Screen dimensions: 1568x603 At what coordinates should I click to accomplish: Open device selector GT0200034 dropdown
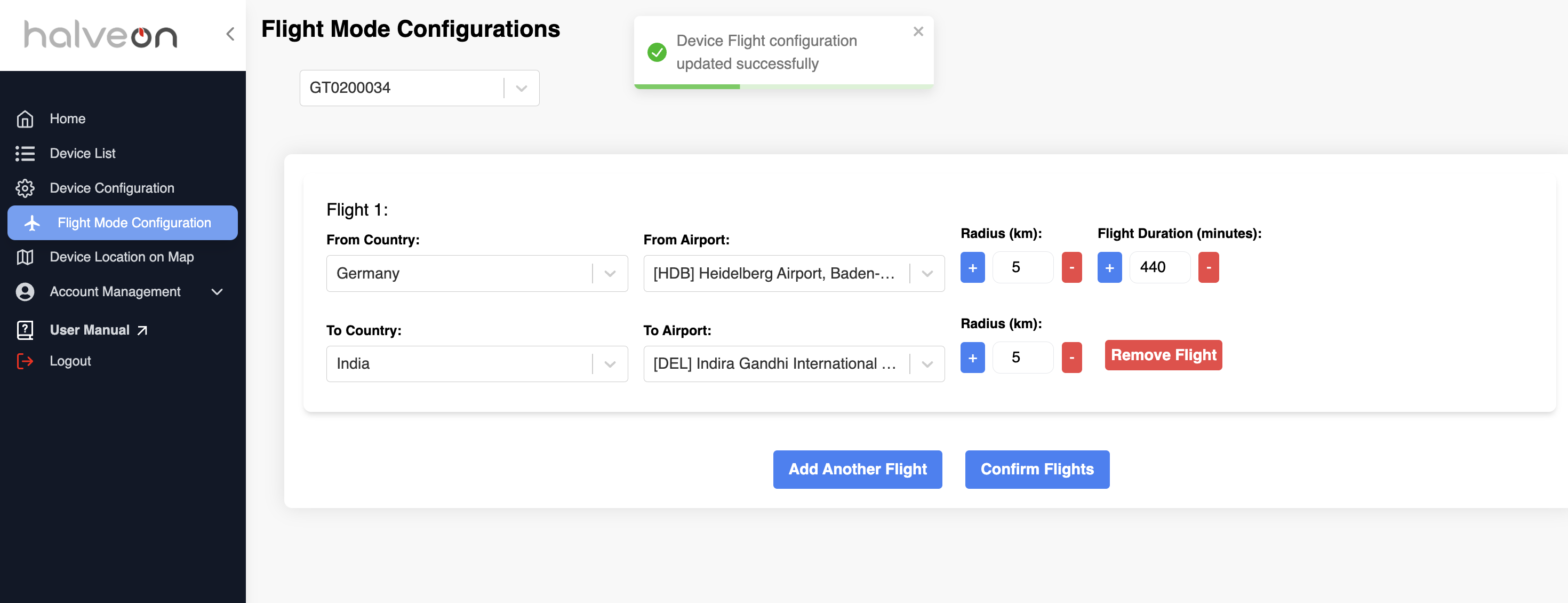[x=419, y=88]
